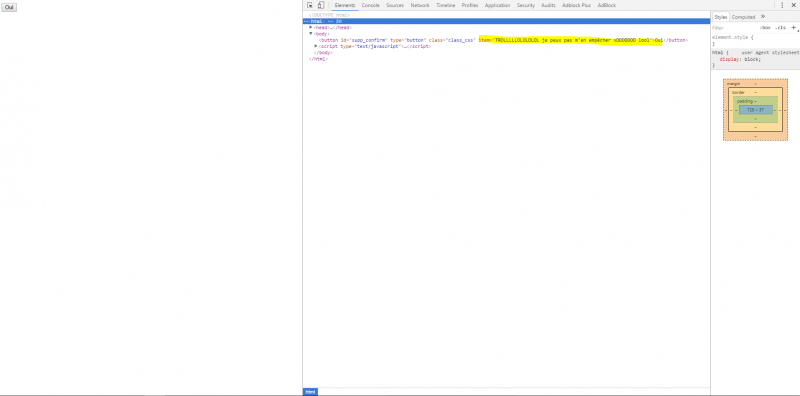Image resolution: width=800 pixels, height=396 pixels.
Task: Open the Adblock Plus tab
Action: pyautogui.click(x=576, y=5)
